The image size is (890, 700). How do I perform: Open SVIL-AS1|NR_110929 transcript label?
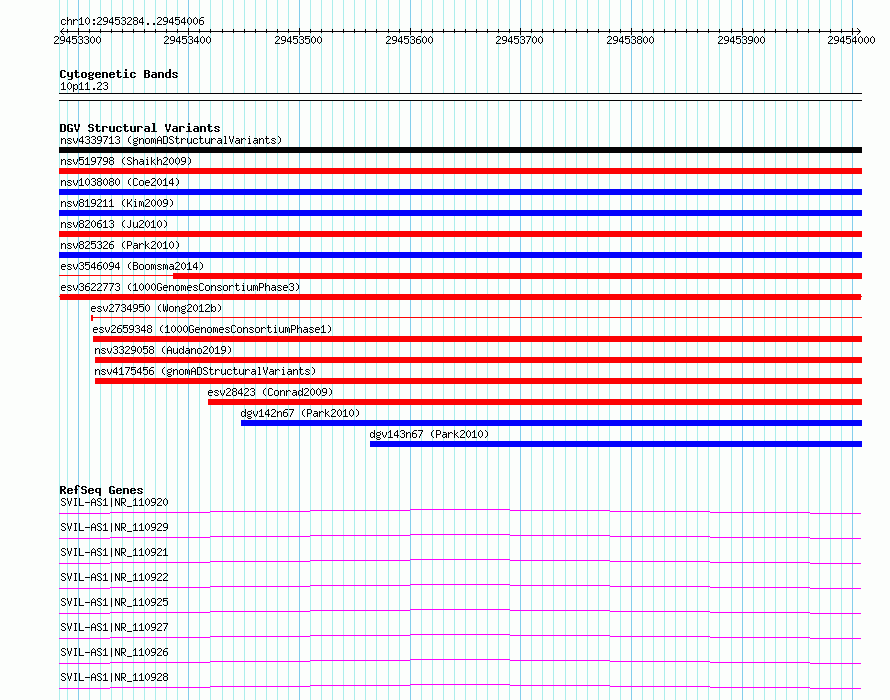tap(114, 527)
